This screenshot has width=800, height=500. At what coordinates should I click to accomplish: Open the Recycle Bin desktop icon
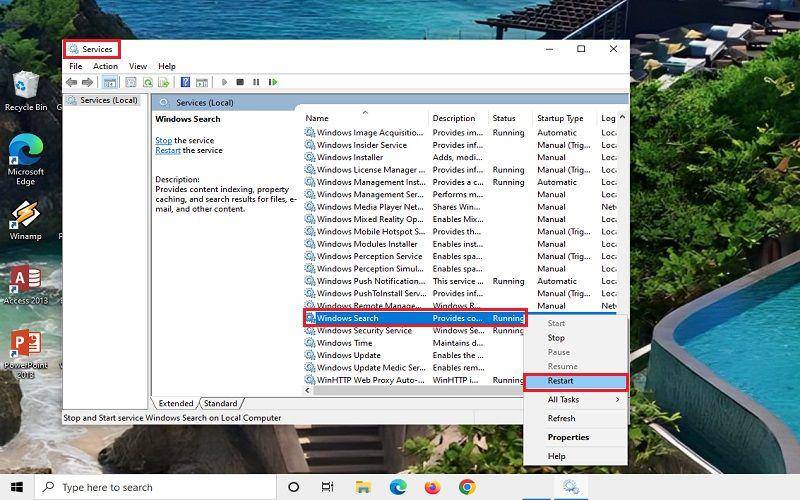[x=26, y=91]
